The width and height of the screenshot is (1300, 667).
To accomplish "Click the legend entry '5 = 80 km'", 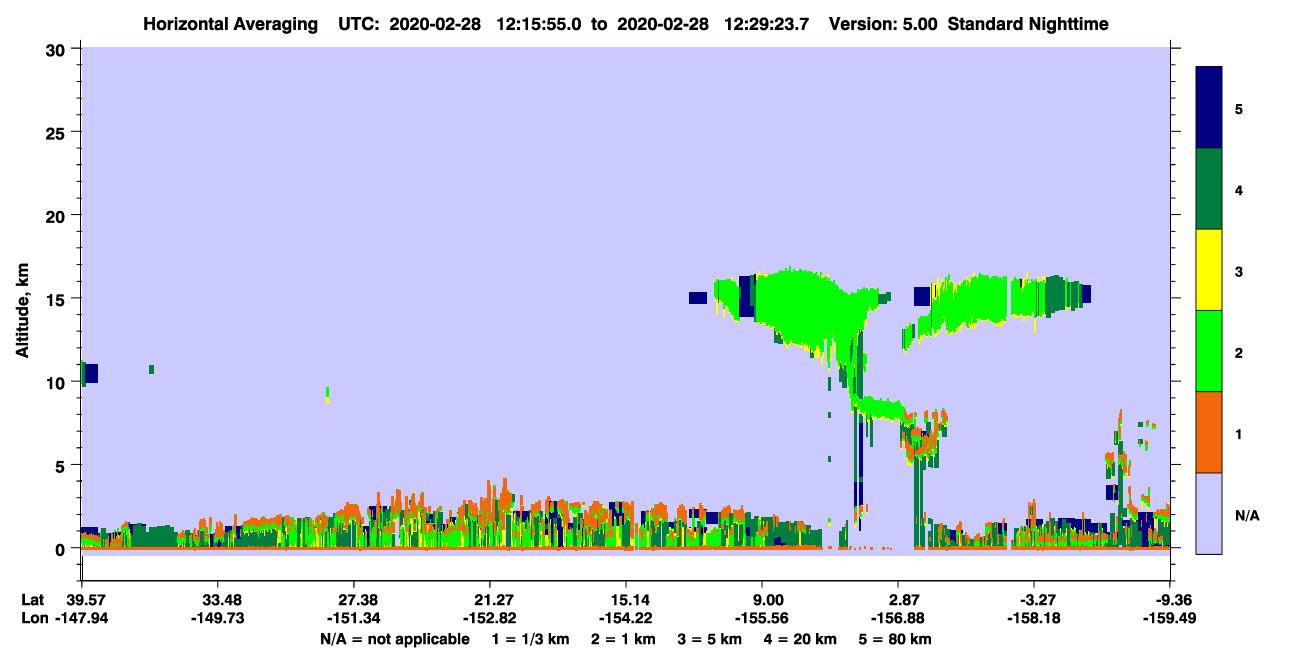I will [x=895, y=639].
